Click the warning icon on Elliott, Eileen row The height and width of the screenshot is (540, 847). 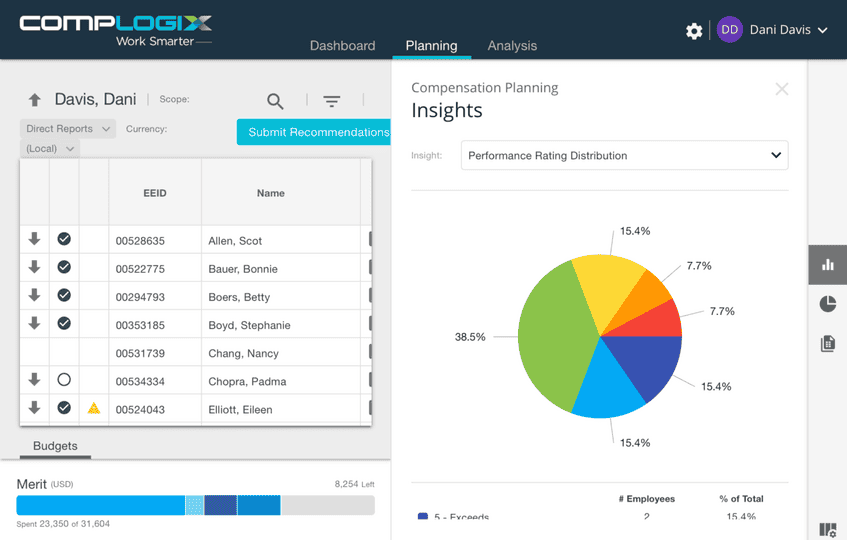click(94, 409)
